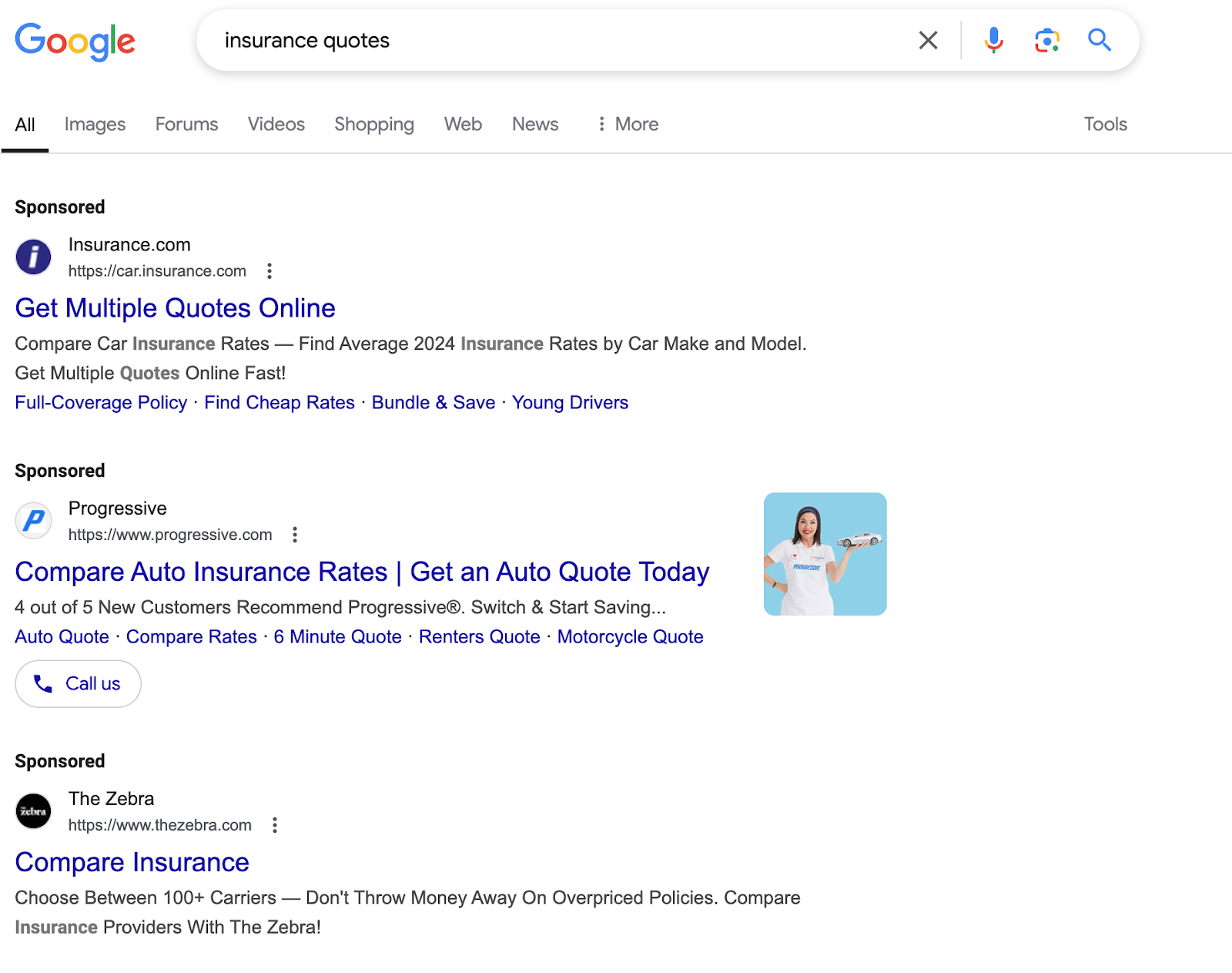Screen dimensions: 1232x973
Task: Switch to the Web tab
Action: point(463,124)
